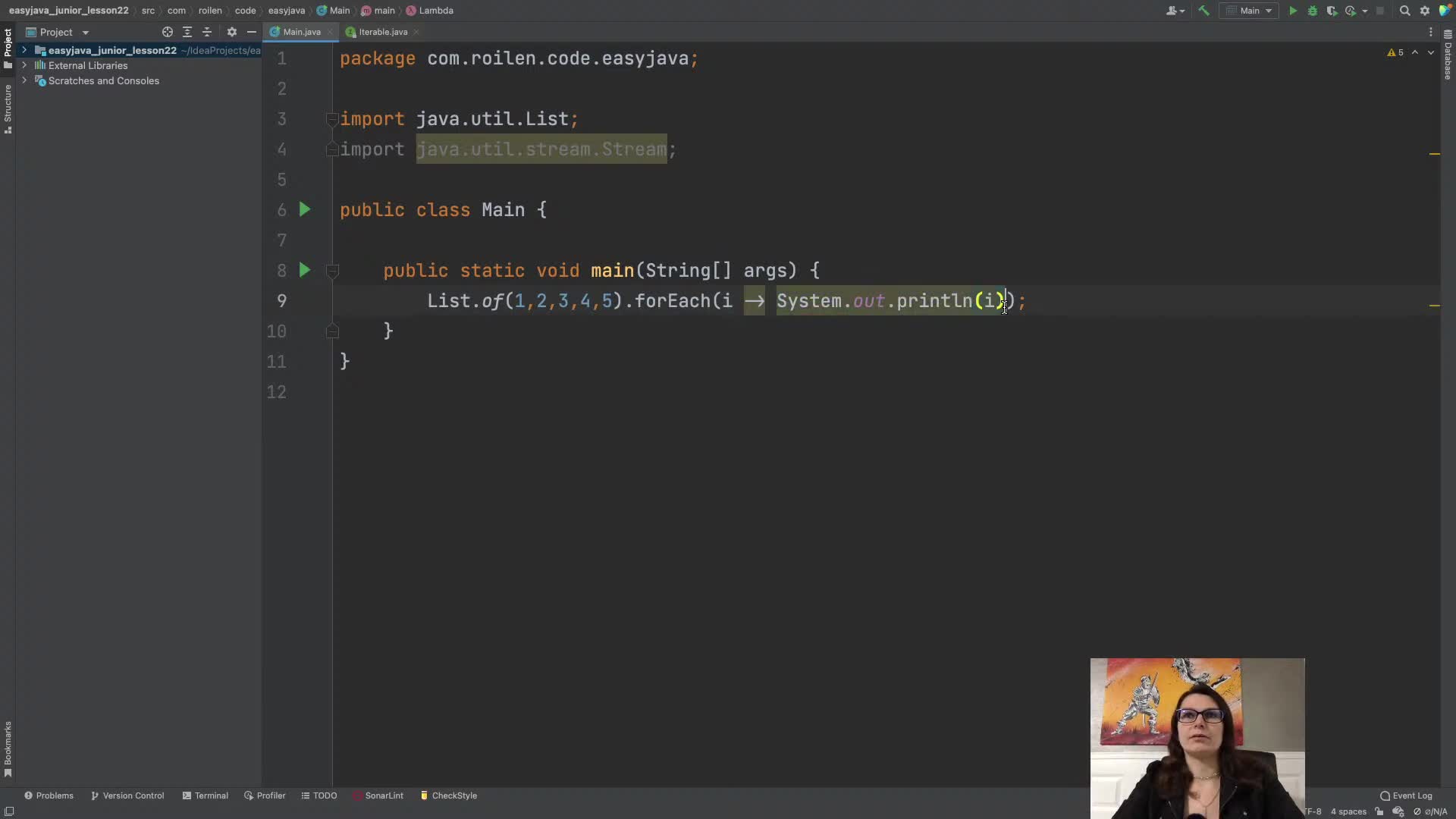Open IDE settings with the gear icon
Image resolution: width=1456 pixels, height=819 pixels.
coord(1425,11)
